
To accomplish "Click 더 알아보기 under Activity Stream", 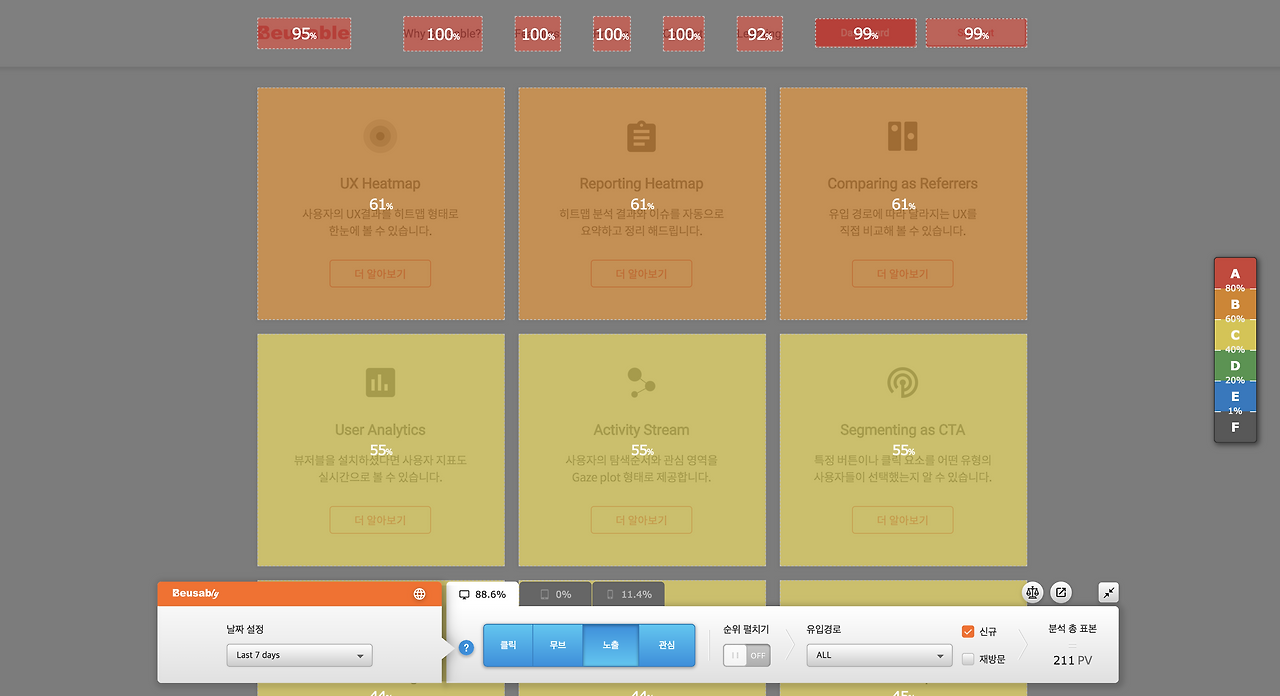I will pyautogui.click(x=641, y=520).
